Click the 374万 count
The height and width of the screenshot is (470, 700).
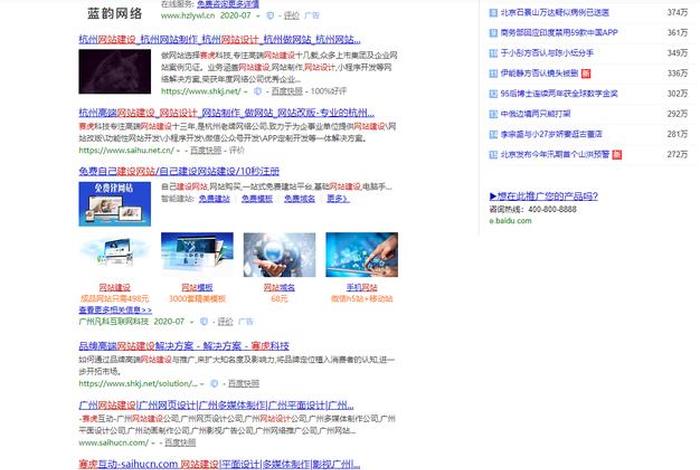(x=677, y=13)
